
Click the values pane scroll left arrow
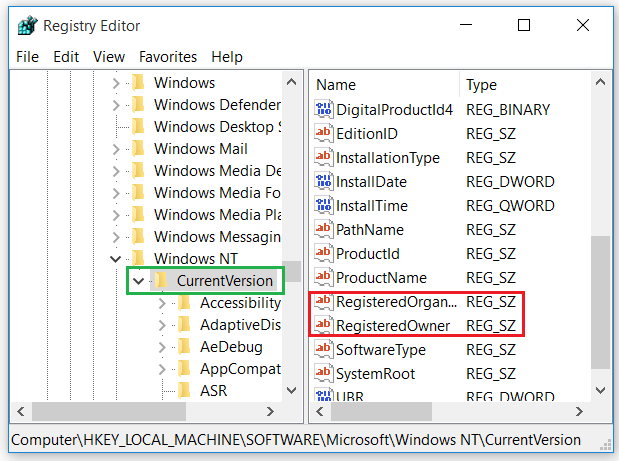(x=320, y=412)
